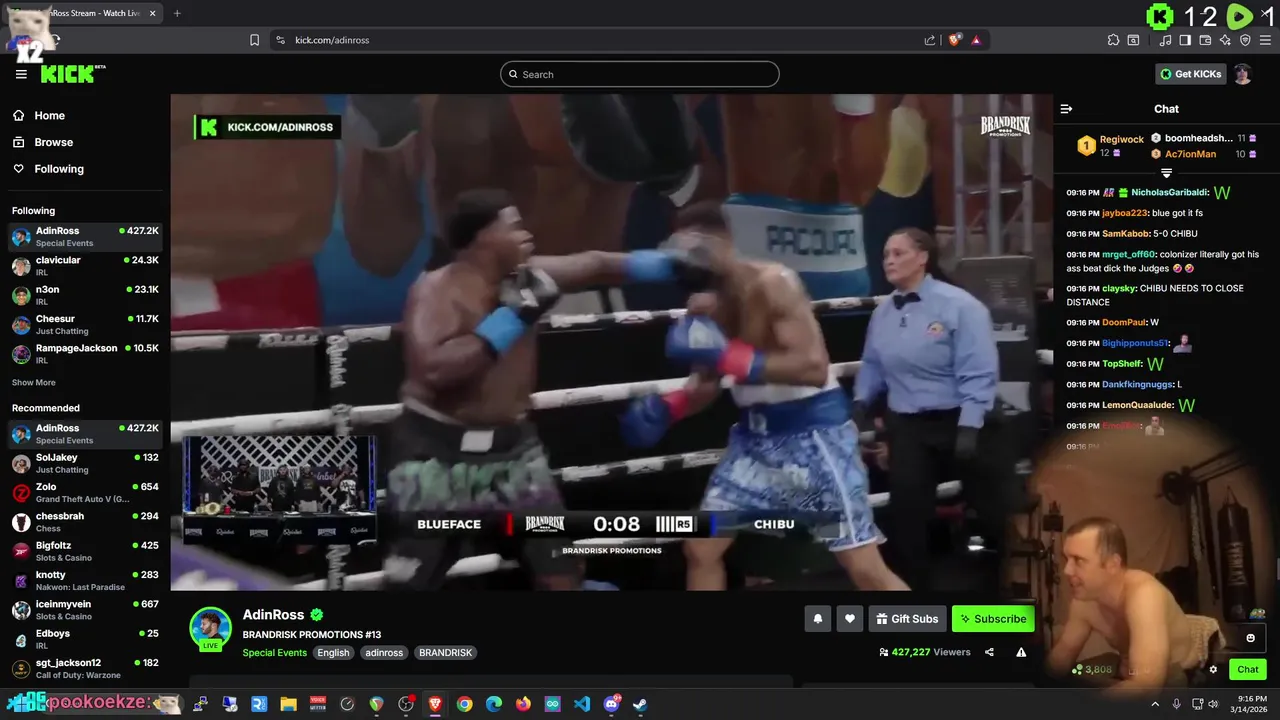This screenshot has width=1280, height=720.
Task: Open RampageJackson channel in Following
Action: click(85, 354)
